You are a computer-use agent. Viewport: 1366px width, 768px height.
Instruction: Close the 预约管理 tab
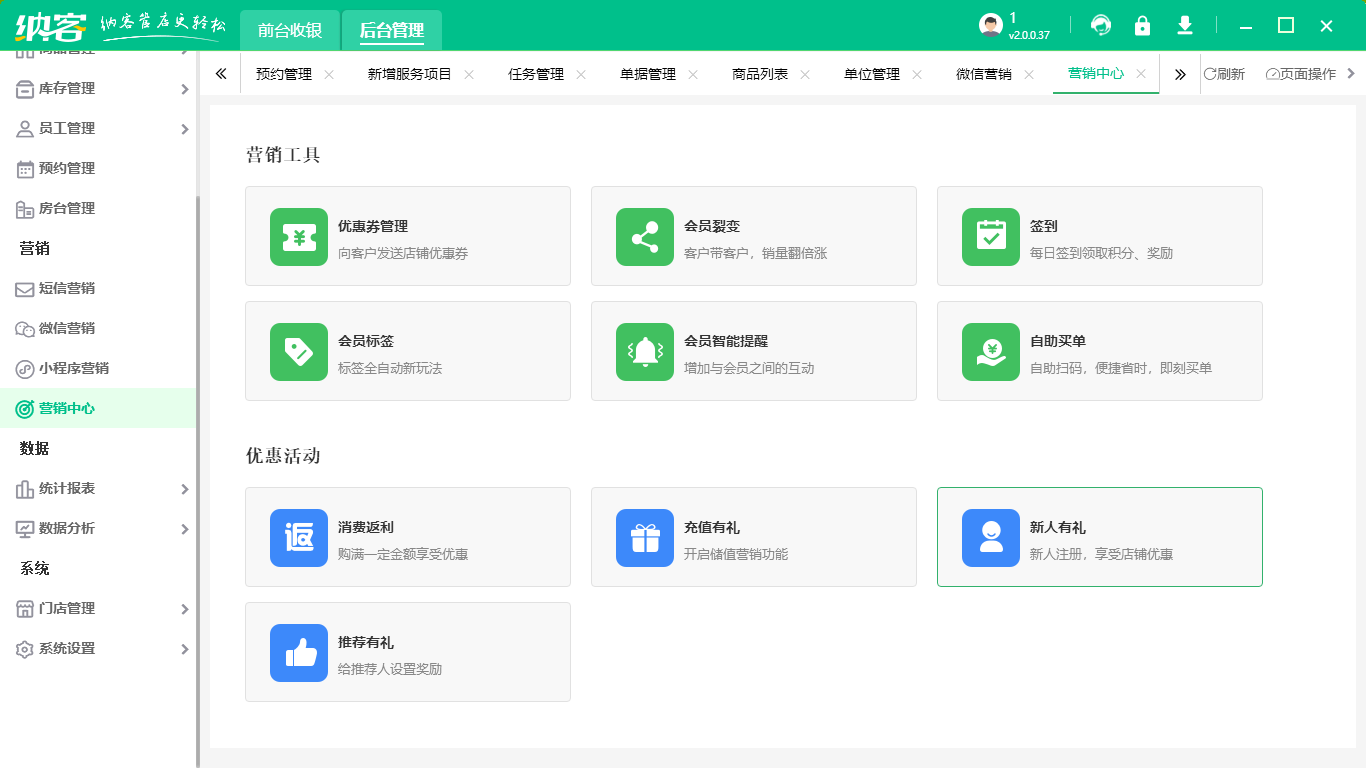(329, 75)
